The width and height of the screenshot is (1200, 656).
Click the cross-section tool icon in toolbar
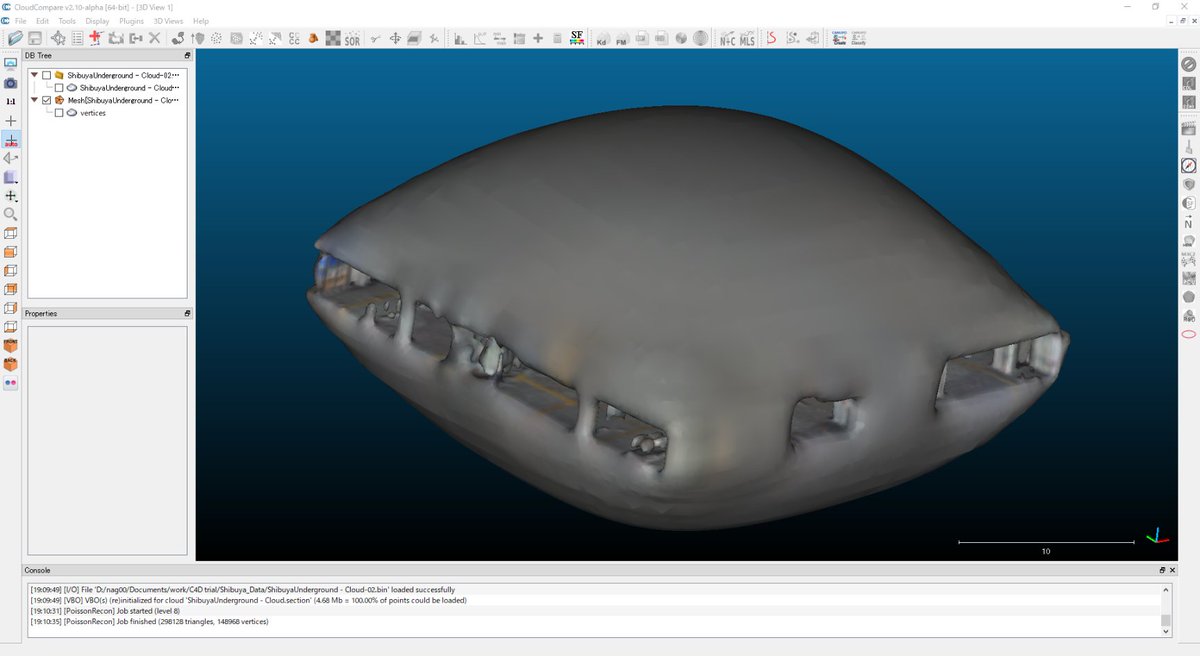pos(414,39)
